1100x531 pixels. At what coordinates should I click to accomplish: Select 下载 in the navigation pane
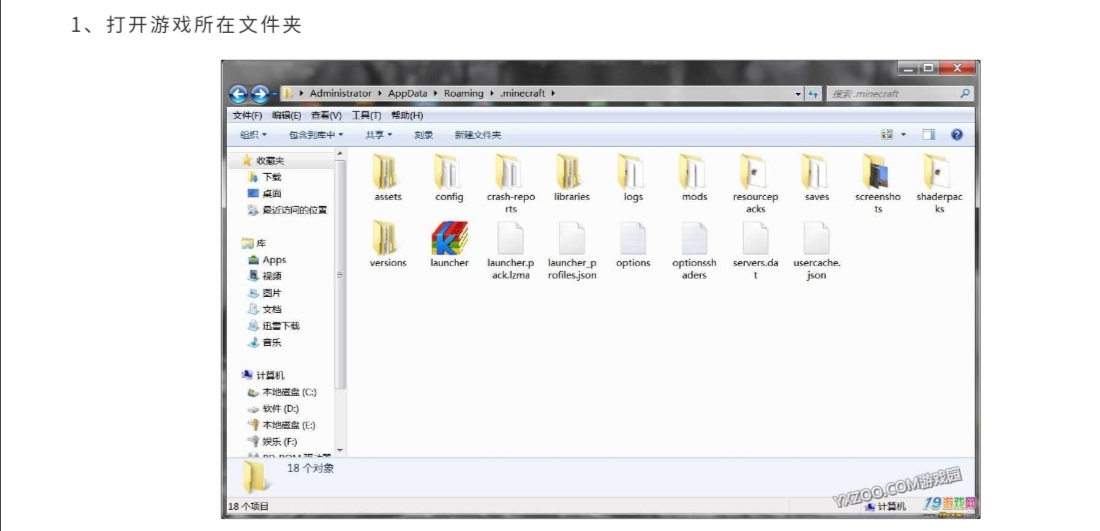coord(264,177)
